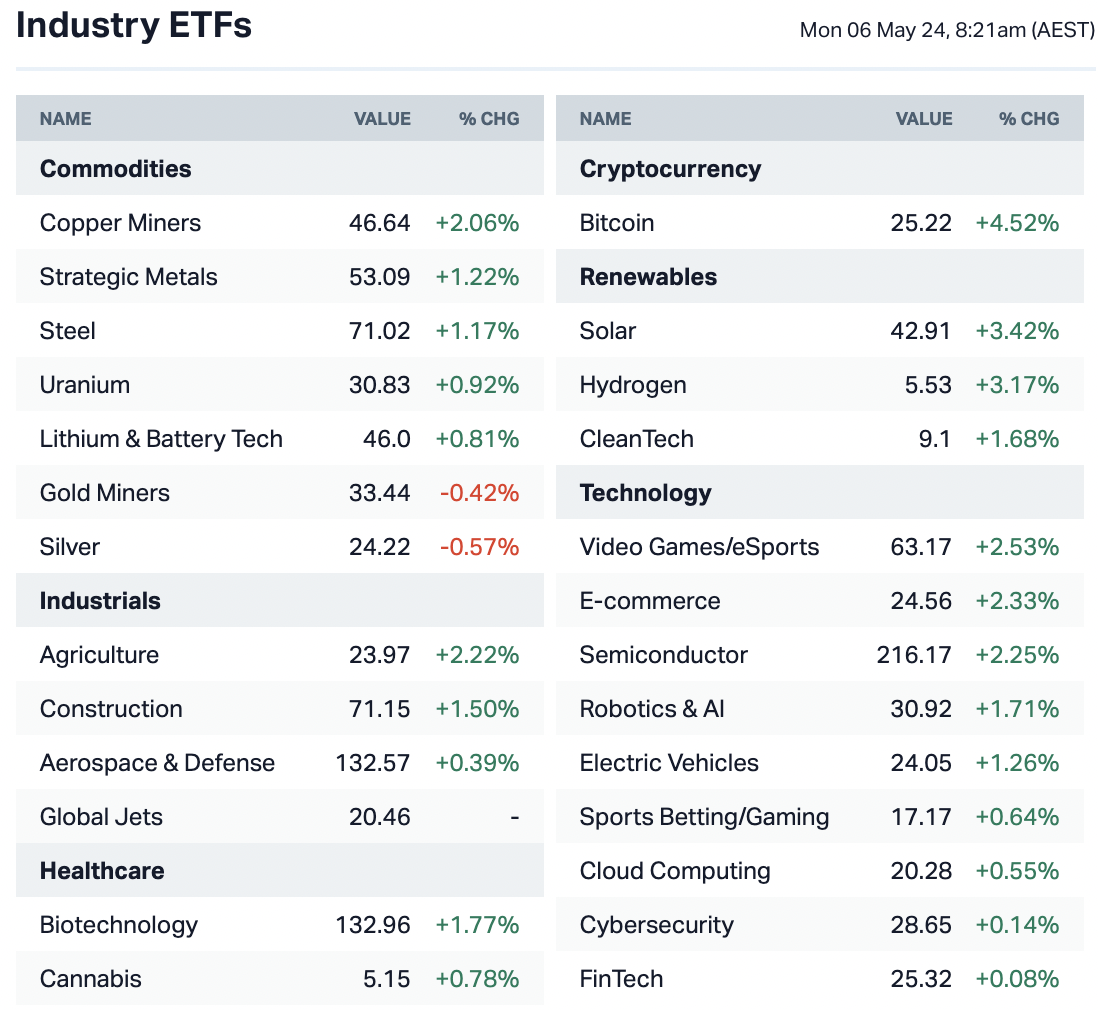Click the Hydrogen ETF name

pos(633,385)
